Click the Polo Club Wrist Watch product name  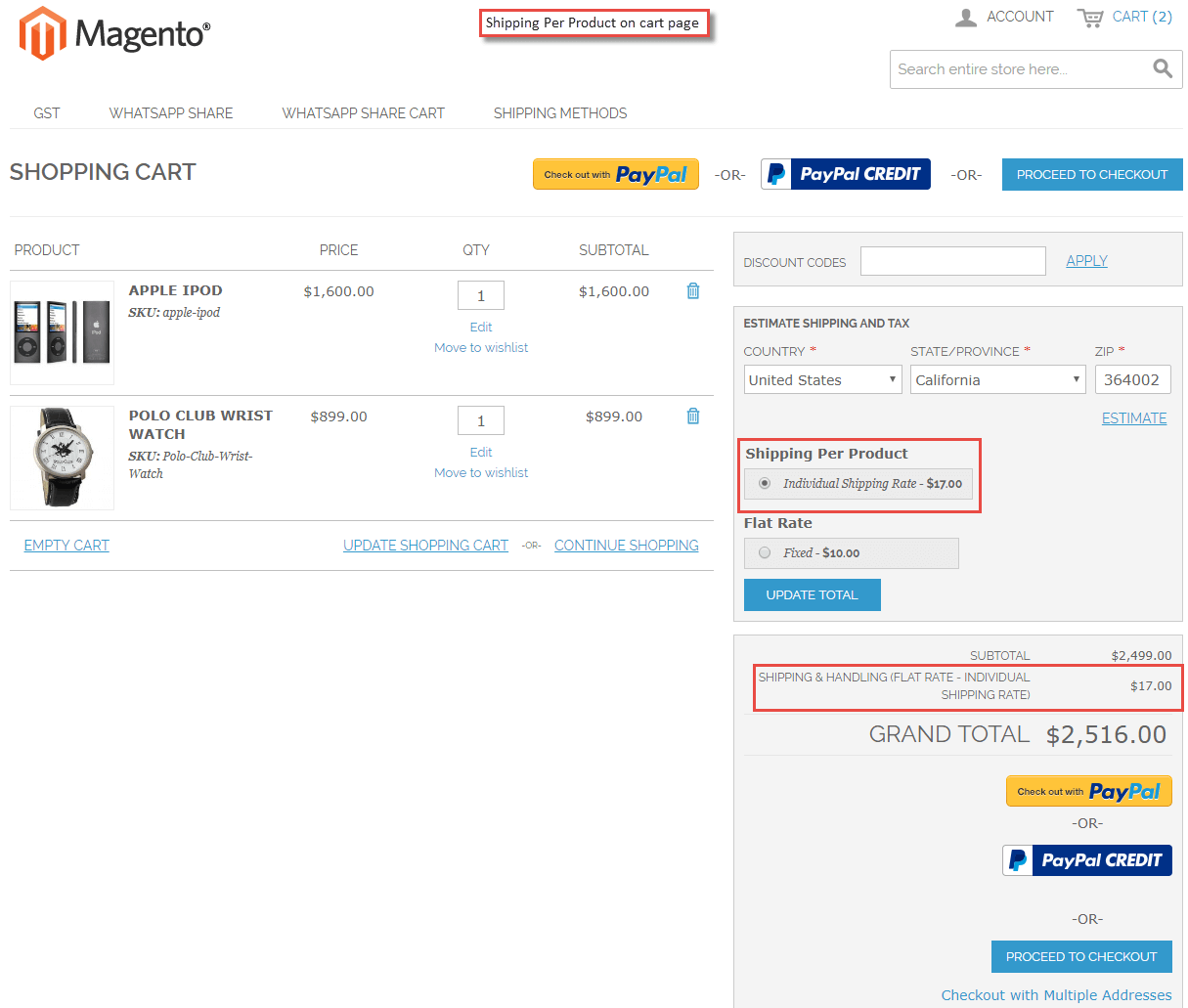tap(200, 424)
